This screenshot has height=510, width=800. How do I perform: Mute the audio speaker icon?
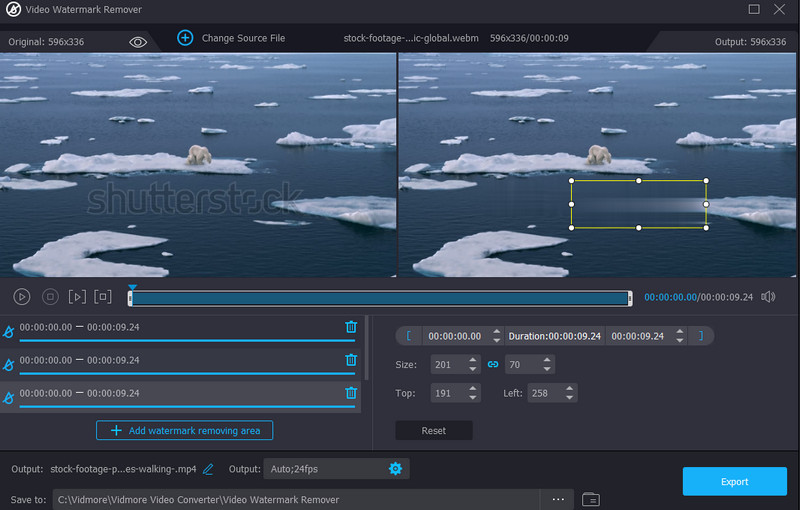pos(768,297)
